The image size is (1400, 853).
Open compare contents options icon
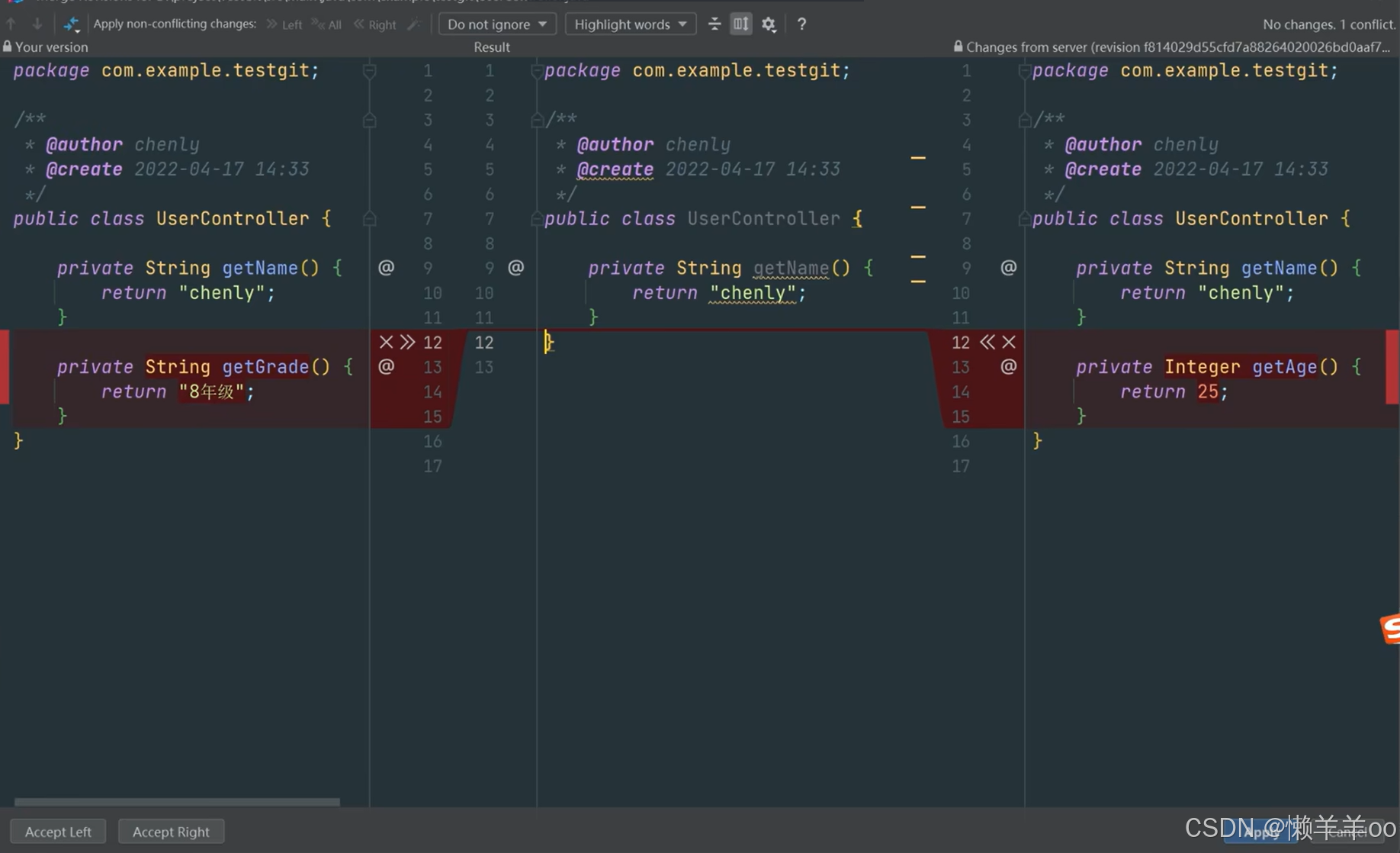(x=72, y=24)
